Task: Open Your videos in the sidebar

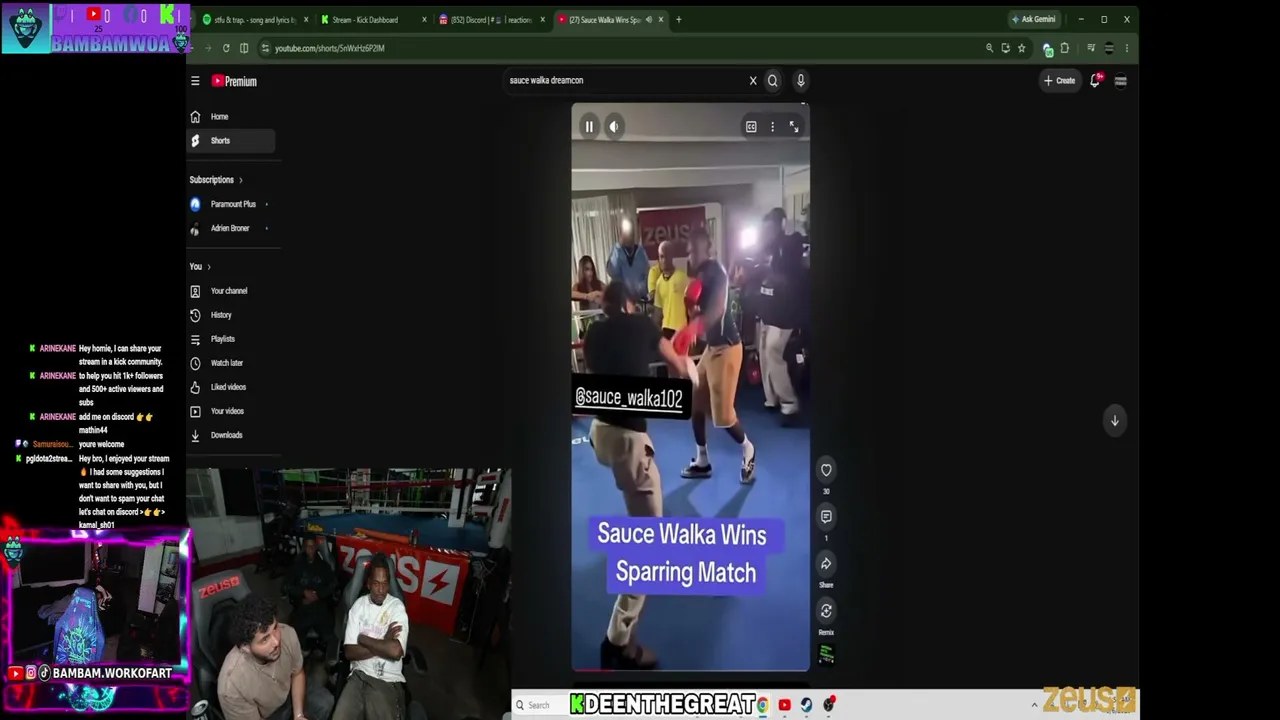Action: 231,411
